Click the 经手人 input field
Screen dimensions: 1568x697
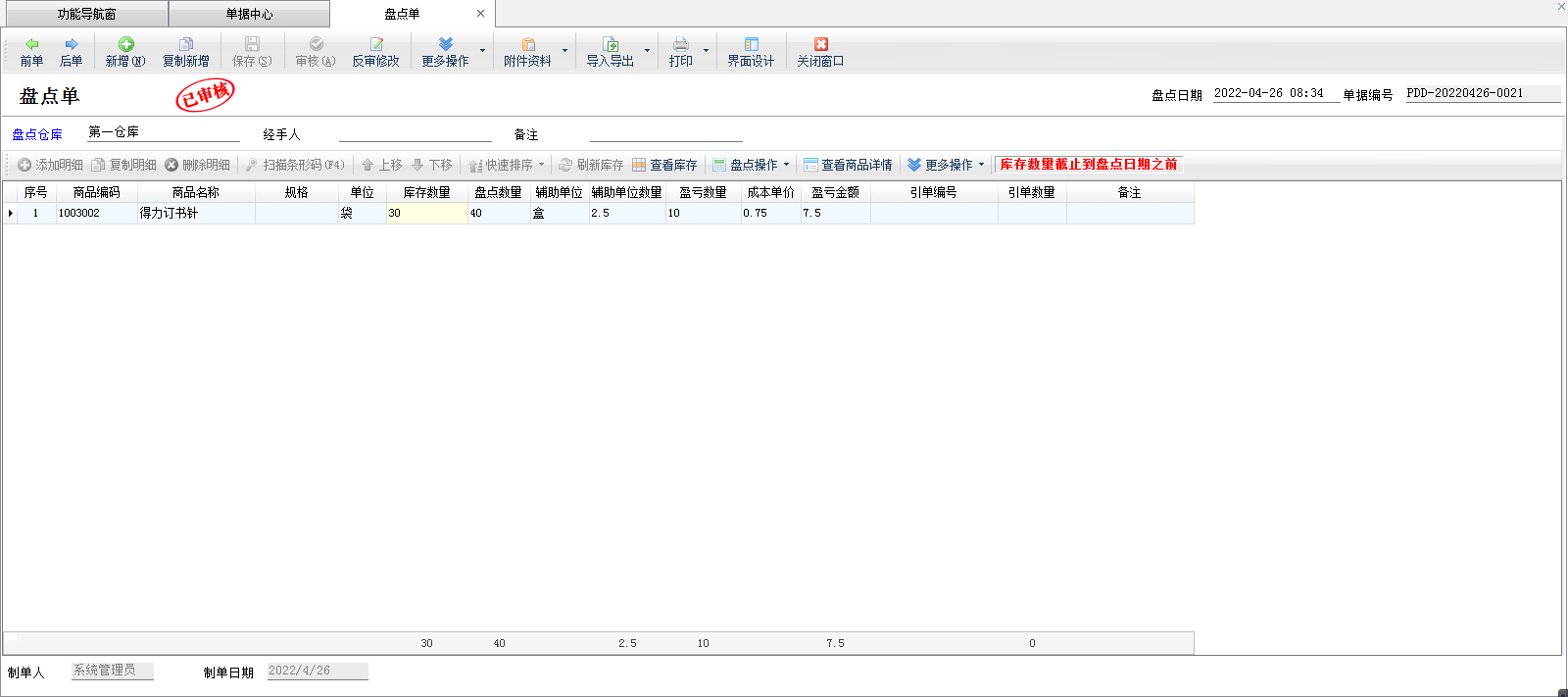tap(415, 133)
